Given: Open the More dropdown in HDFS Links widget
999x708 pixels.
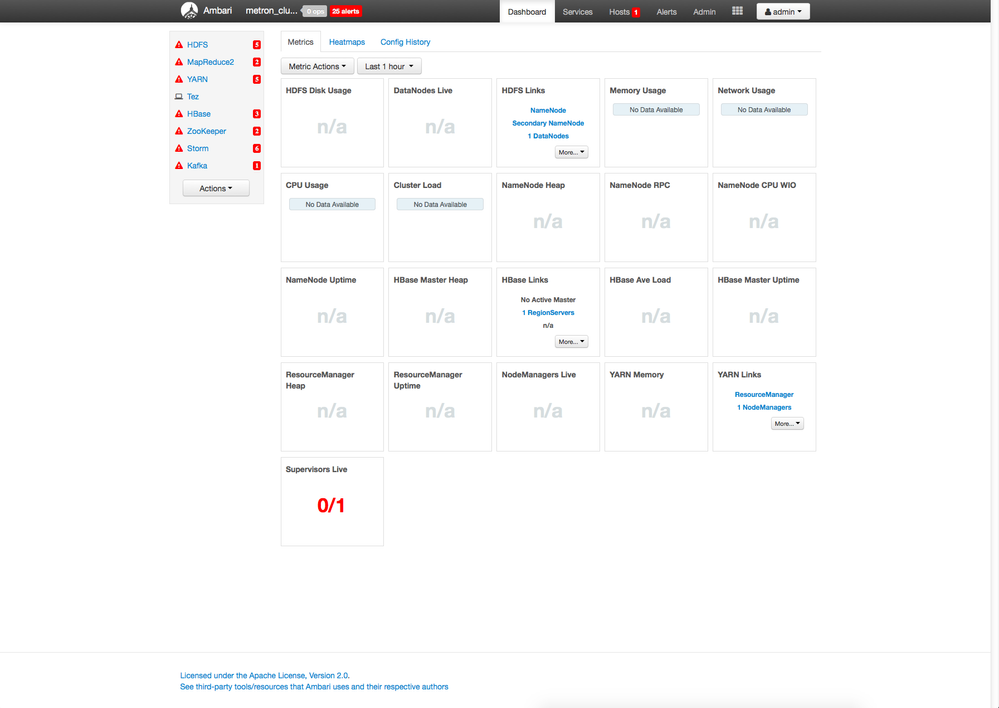Looking at the screenshot, I should coord(571,151).
